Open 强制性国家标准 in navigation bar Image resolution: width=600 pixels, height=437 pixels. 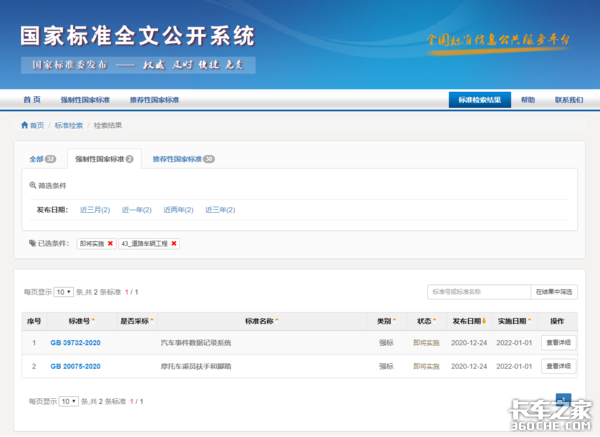(x=85, y=100)
